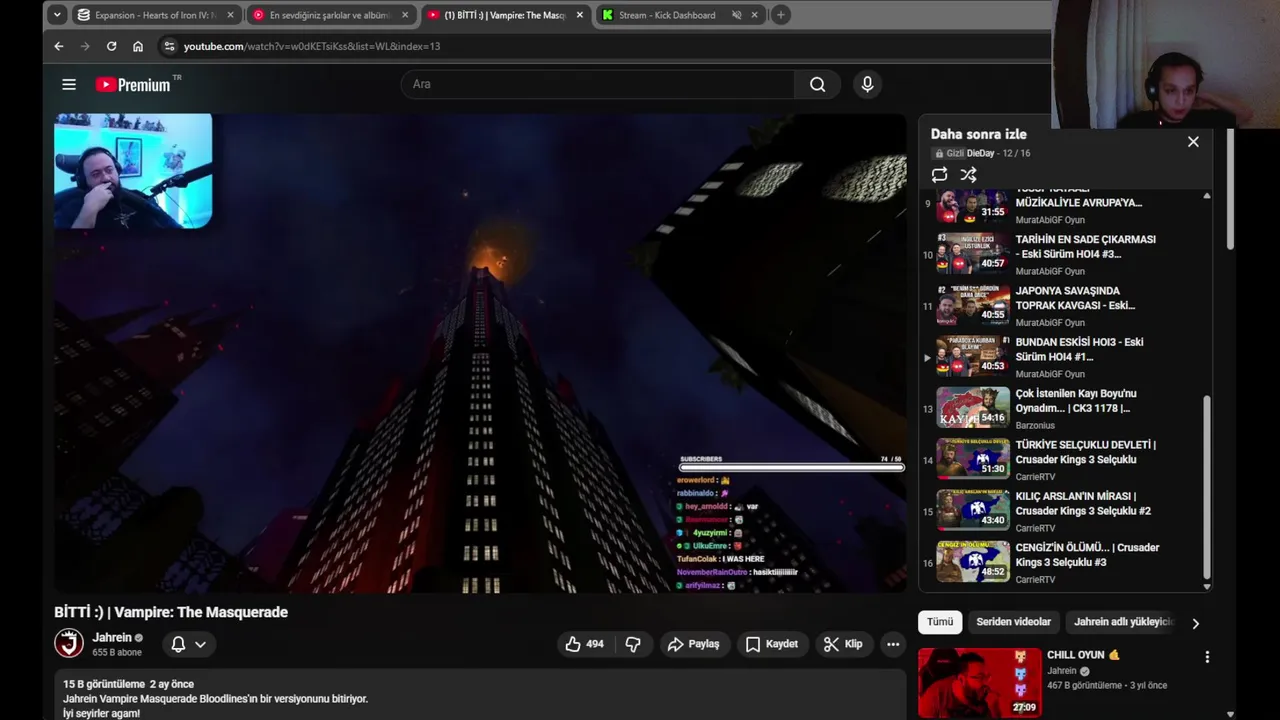Share video with Paylaş button
Image resolution: width=1280 pixels, height=720 pixels.
tap(694, 644)
